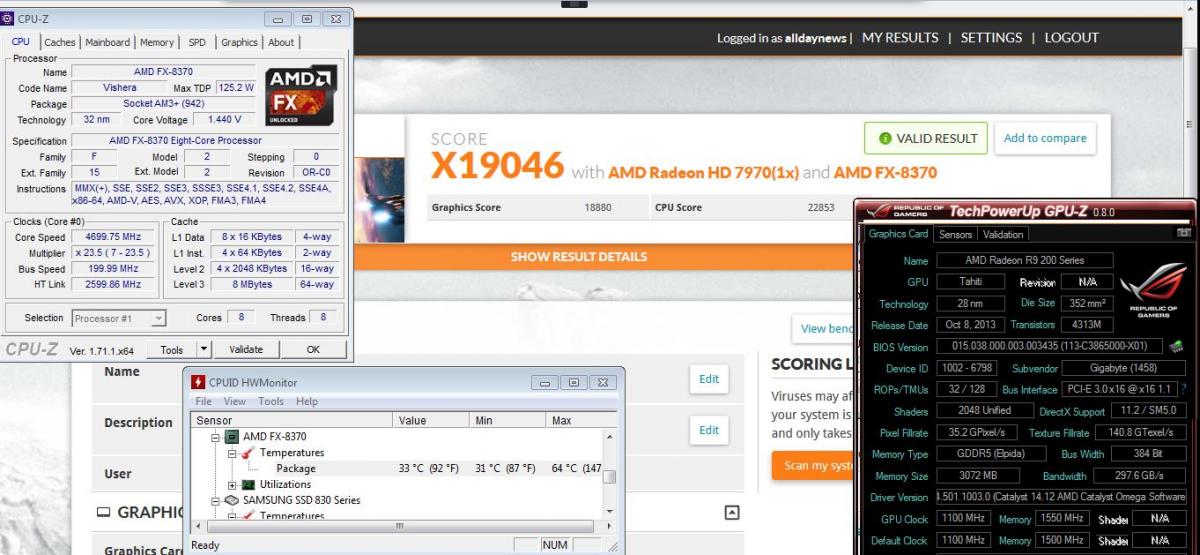
Task: Click the processor Name field AMD FX-8370
Action: [x=163, y=72]
